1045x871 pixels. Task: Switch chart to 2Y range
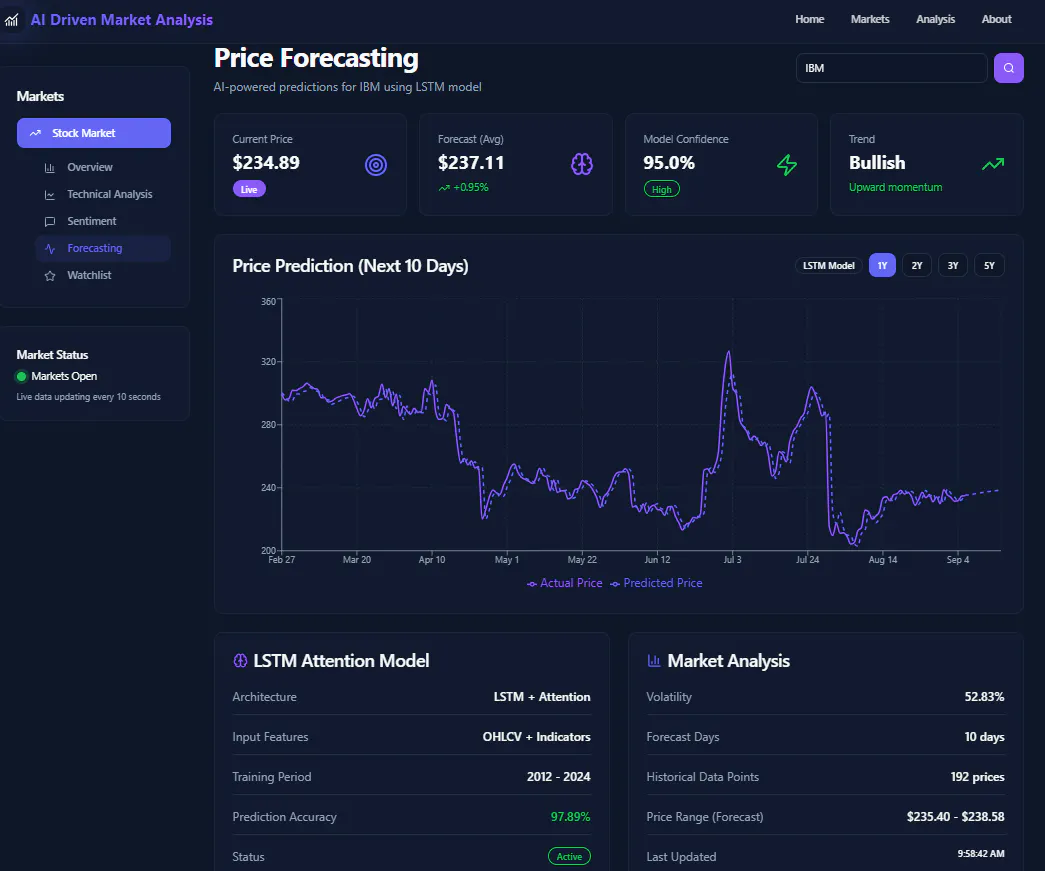click(917, 265)
